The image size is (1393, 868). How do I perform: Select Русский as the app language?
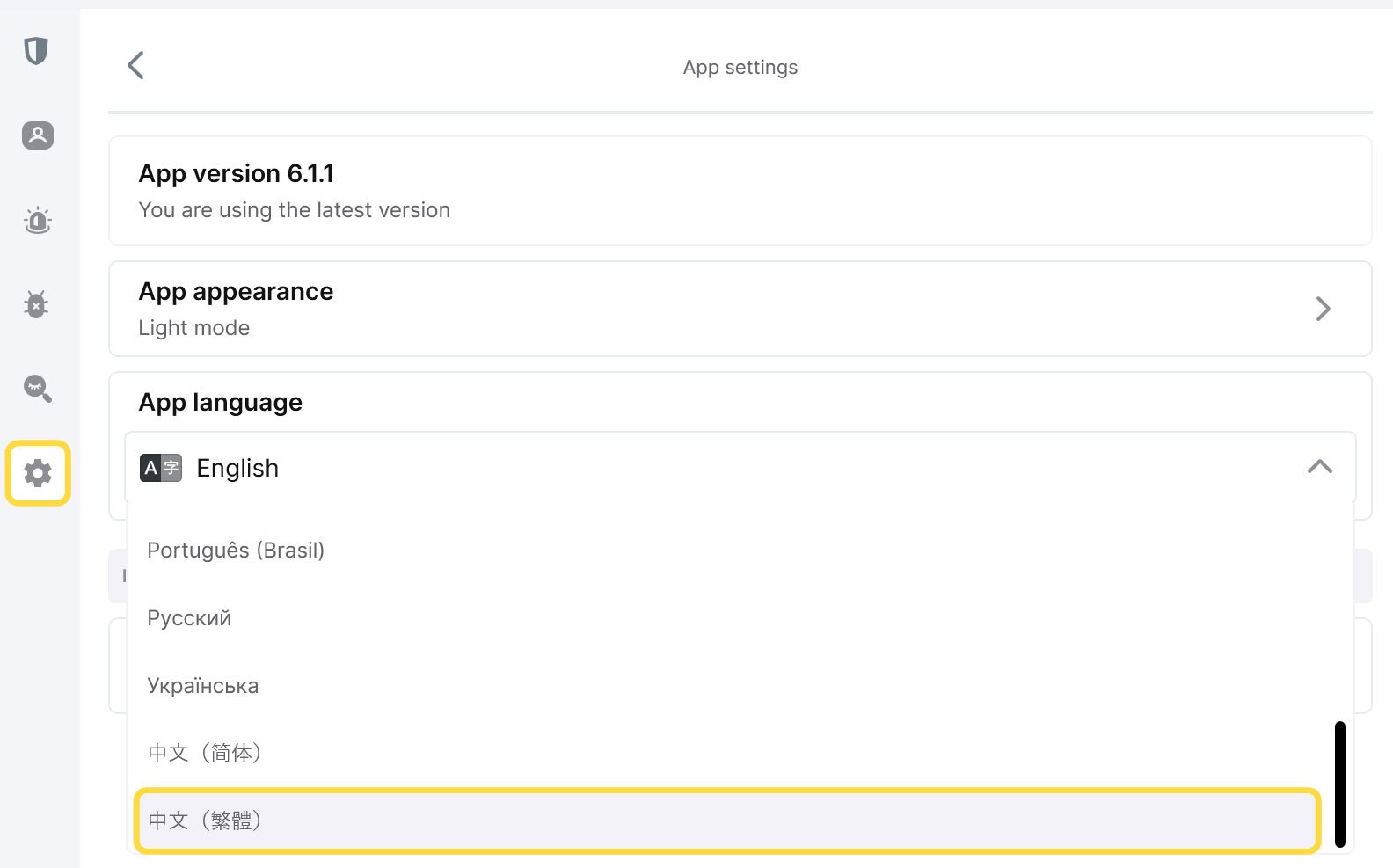189,618
